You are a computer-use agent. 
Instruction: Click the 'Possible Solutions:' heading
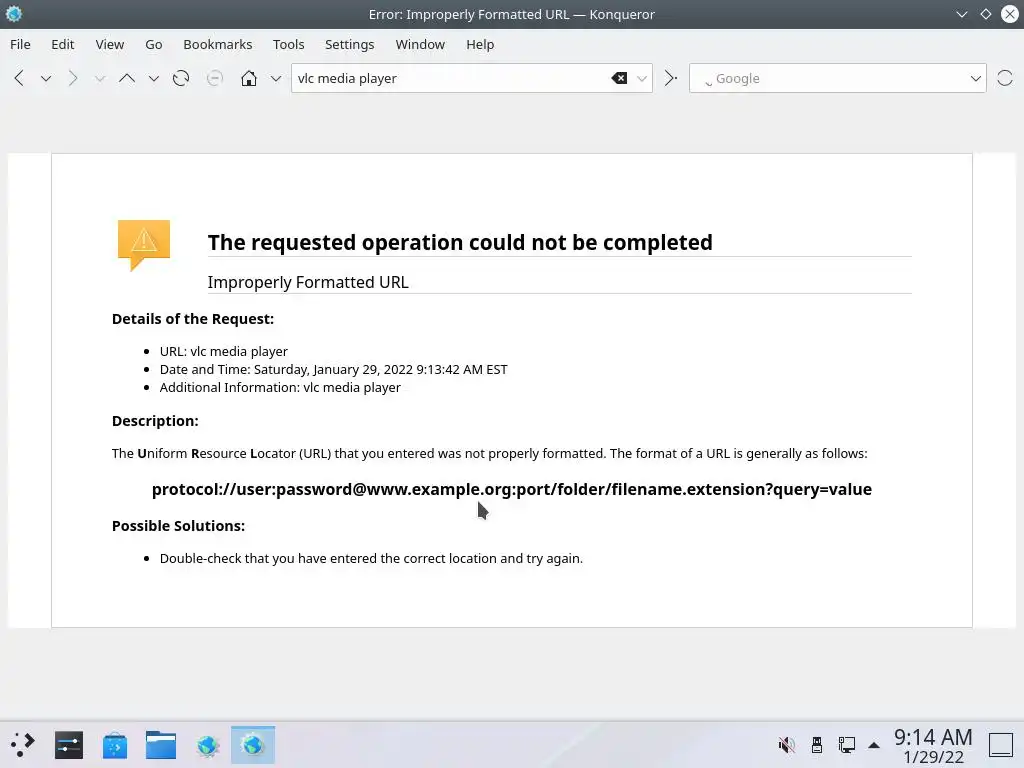pos(178,526)
